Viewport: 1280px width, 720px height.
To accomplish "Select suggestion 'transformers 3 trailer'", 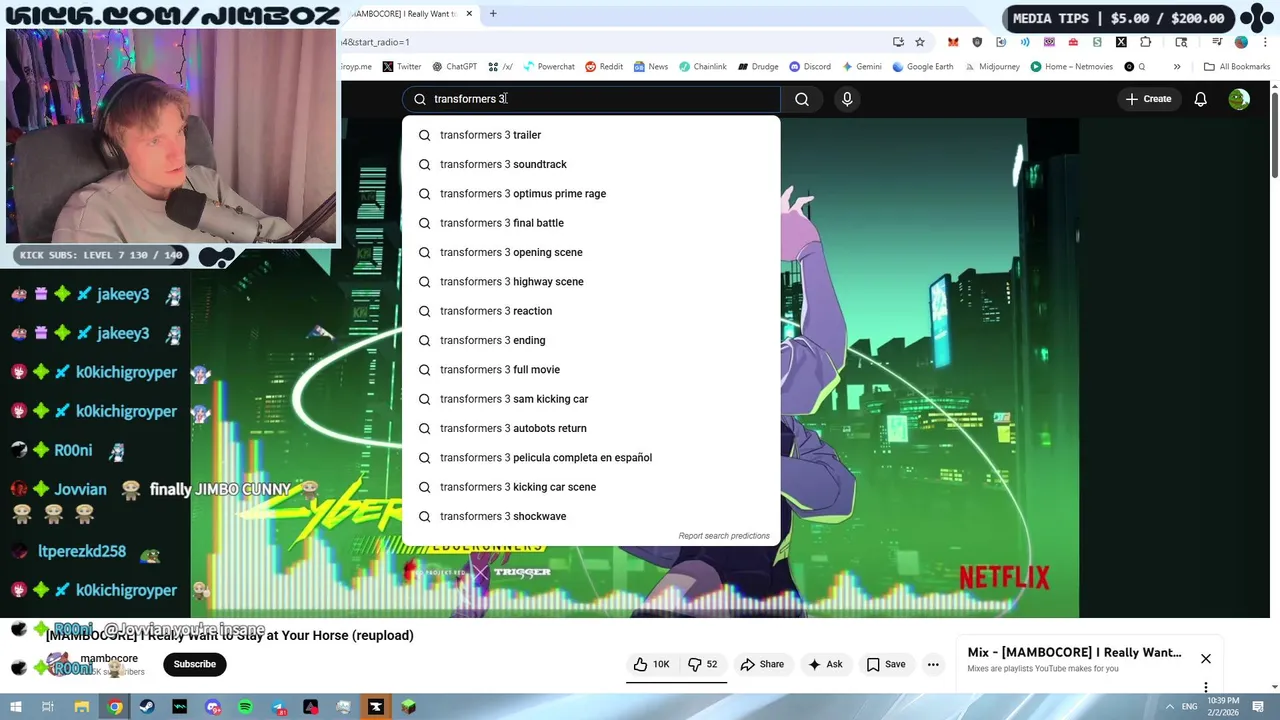I will [591, 135].
